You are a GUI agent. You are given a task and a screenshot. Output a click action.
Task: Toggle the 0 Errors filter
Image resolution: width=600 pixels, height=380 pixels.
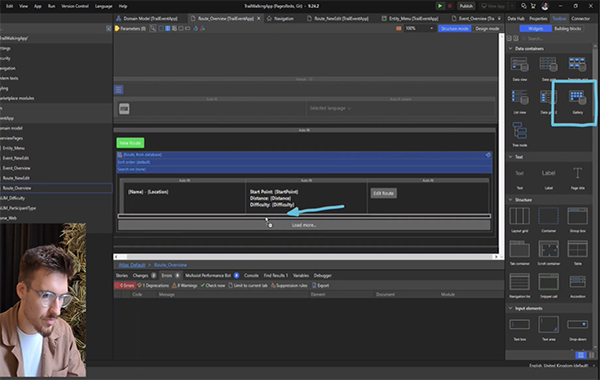pos(125,285)
